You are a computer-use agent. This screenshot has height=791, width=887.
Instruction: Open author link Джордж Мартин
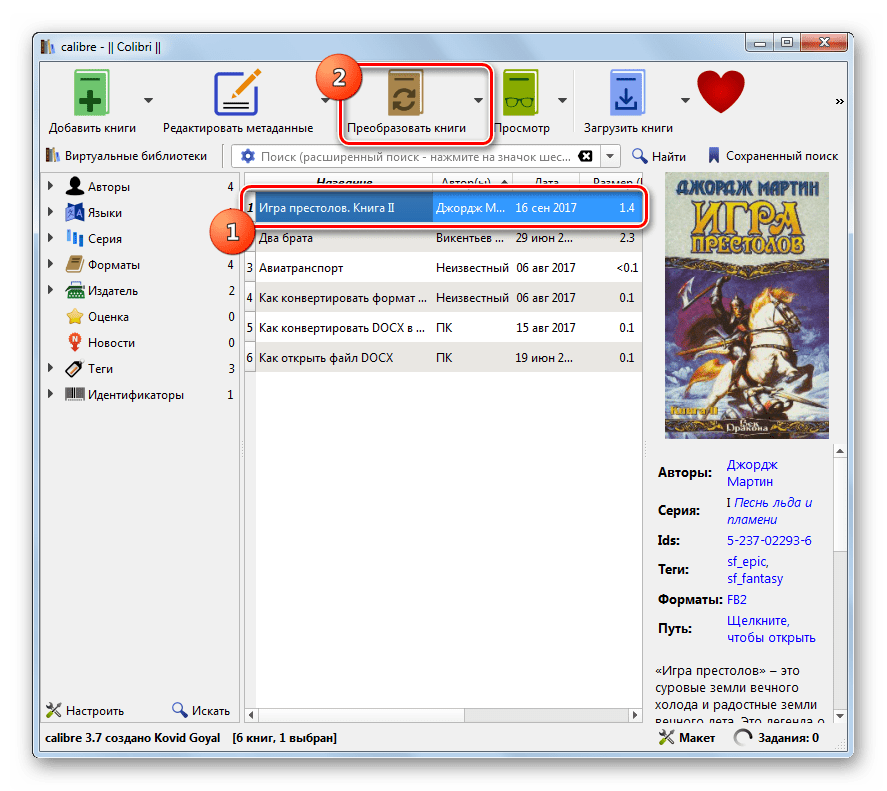click(x=752, y=473)
